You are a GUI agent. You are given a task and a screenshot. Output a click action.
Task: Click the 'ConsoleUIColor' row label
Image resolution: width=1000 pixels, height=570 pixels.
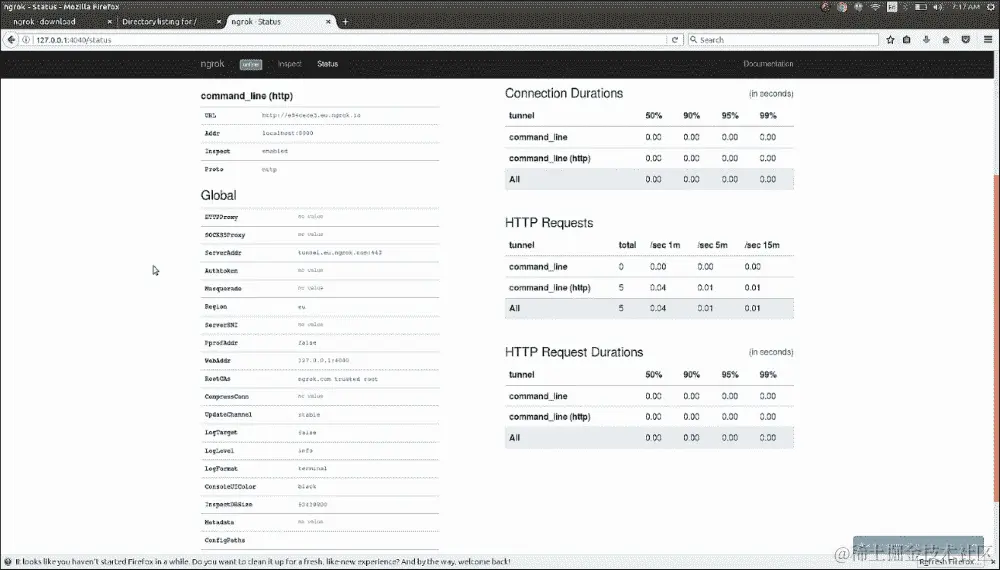(x=230, y=486)
